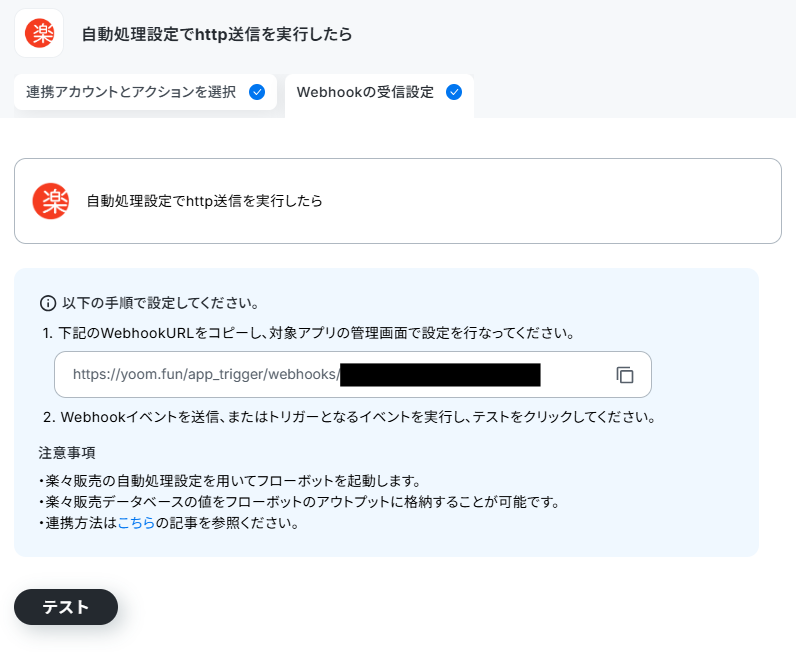Screen dimensions: 796x652
Task: Select the trigger card text 自動処理設定でhttp送信を実行したら
Action: click(x=205, y=201)
